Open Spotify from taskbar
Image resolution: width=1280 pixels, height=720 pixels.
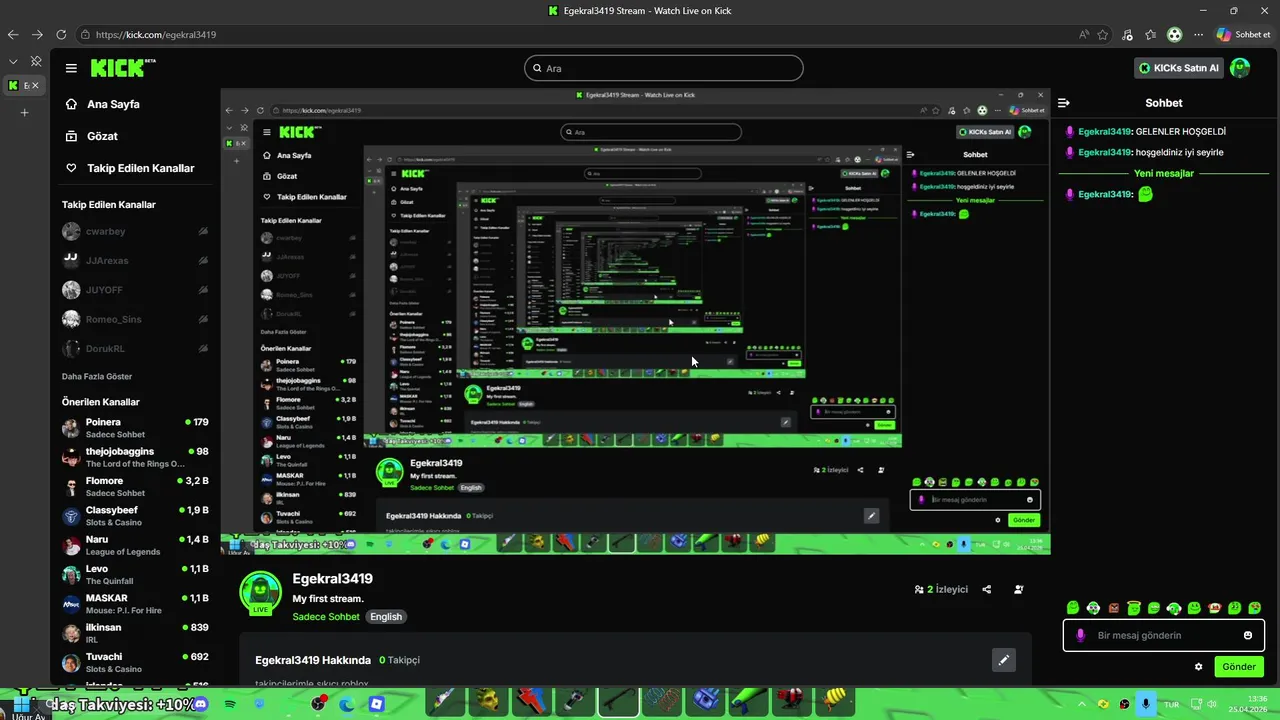pyautogui.click(x=230, y=705)
